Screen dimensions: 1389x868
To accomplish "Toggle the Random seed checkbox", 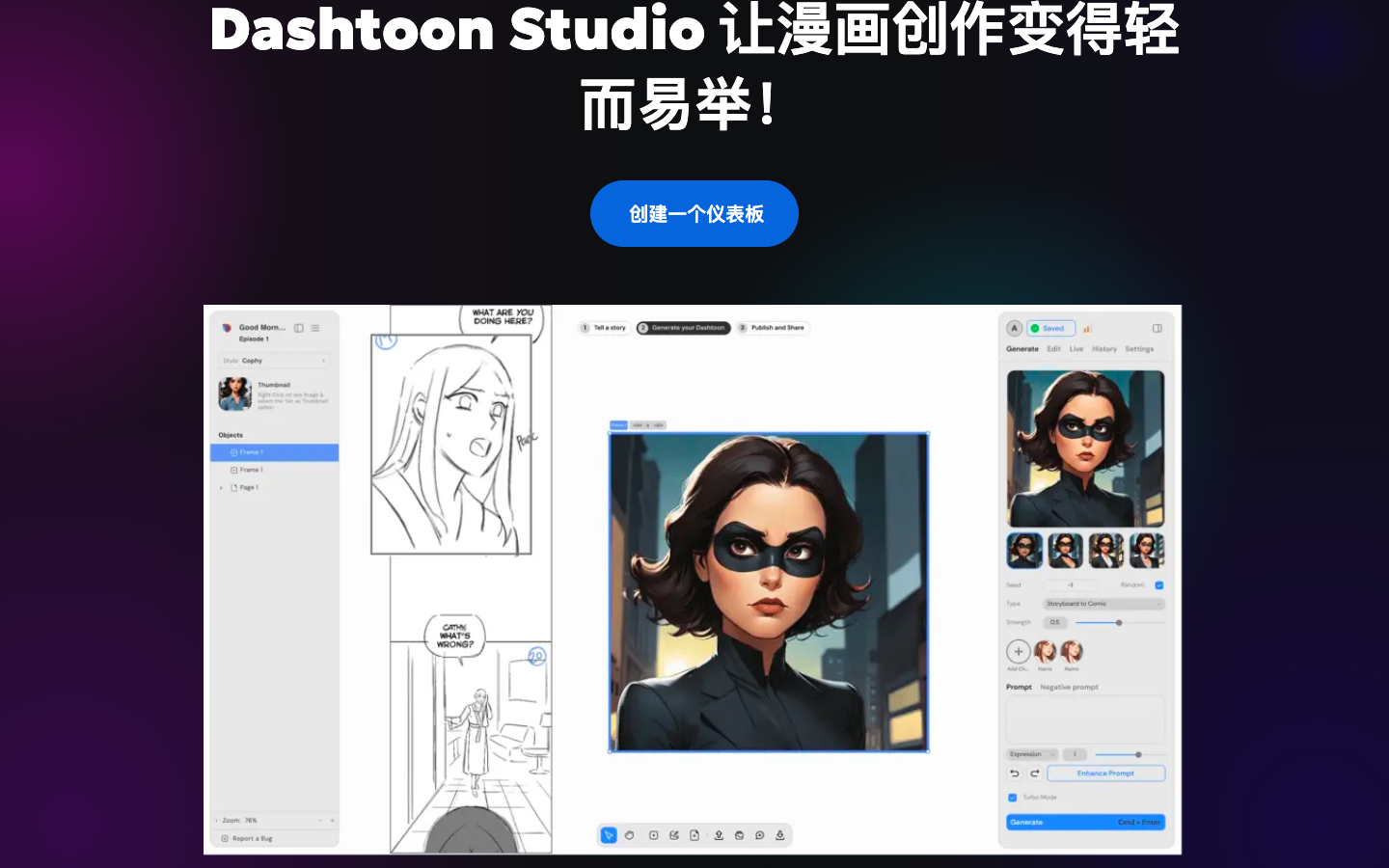I will (1159, 585).
